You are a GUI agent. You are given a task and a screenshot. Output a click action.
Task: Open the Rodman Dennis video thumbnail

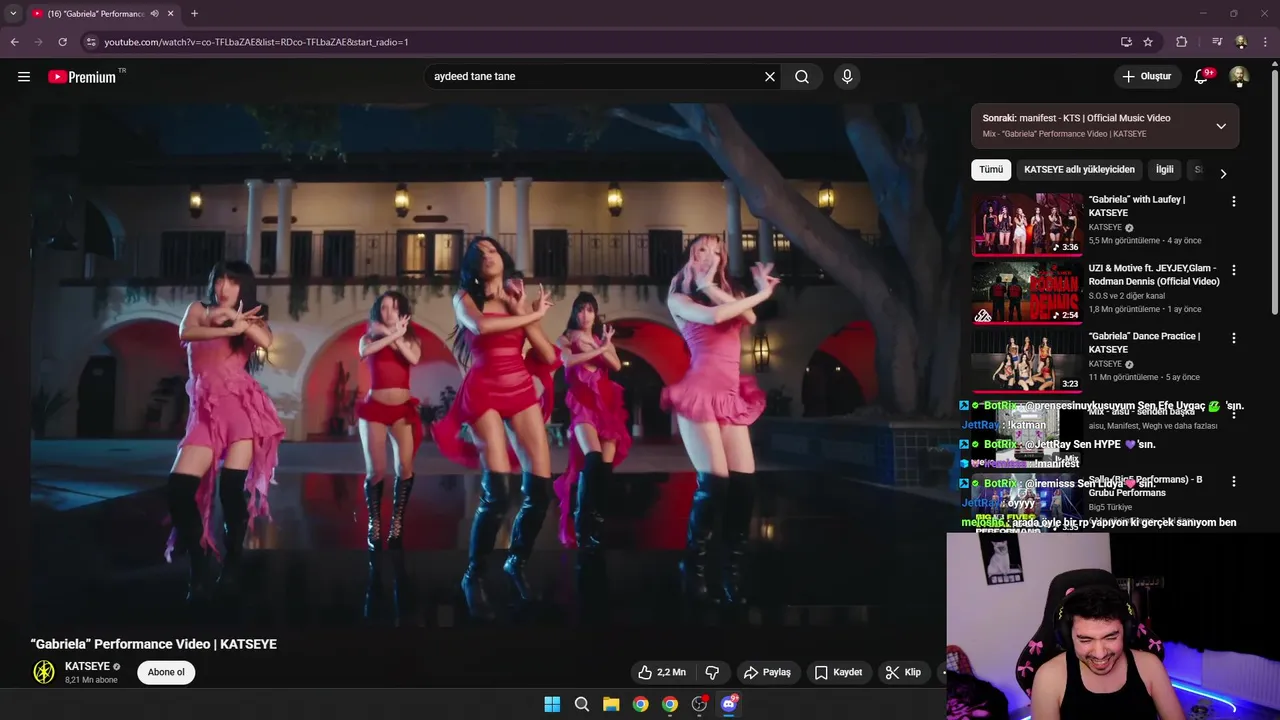[x=1027, y=293]
